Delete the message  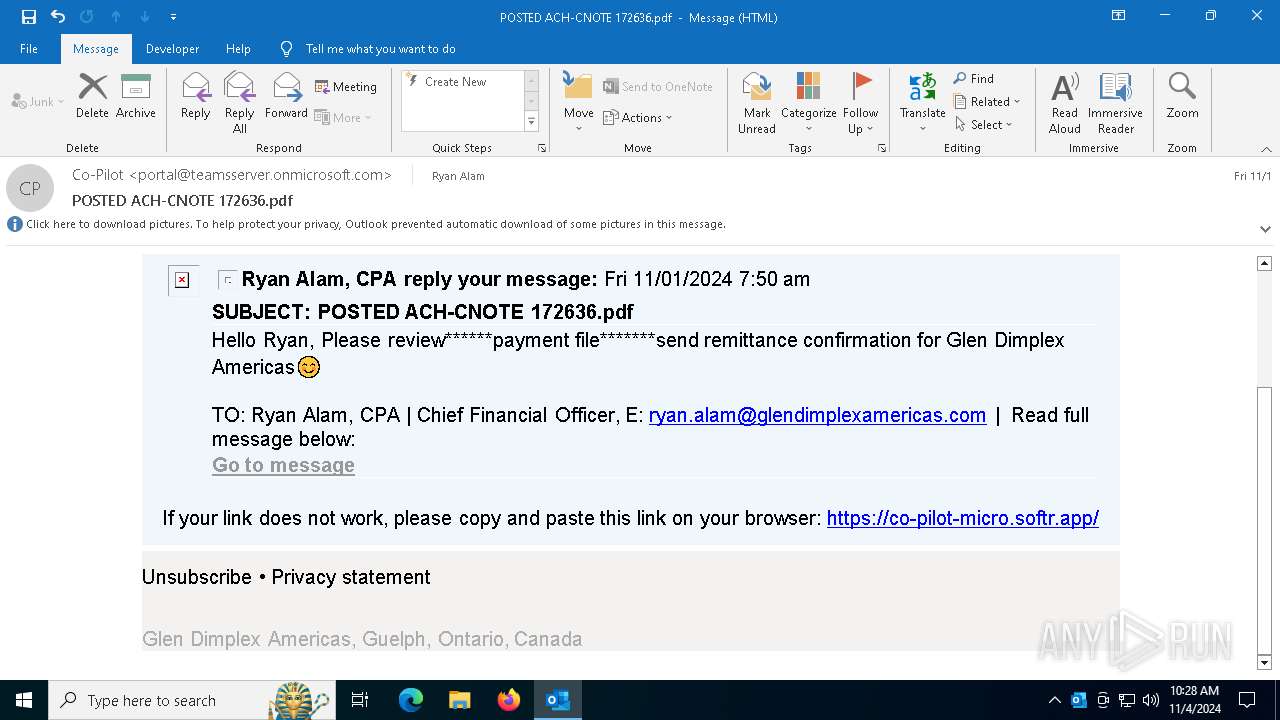(92, 96)
